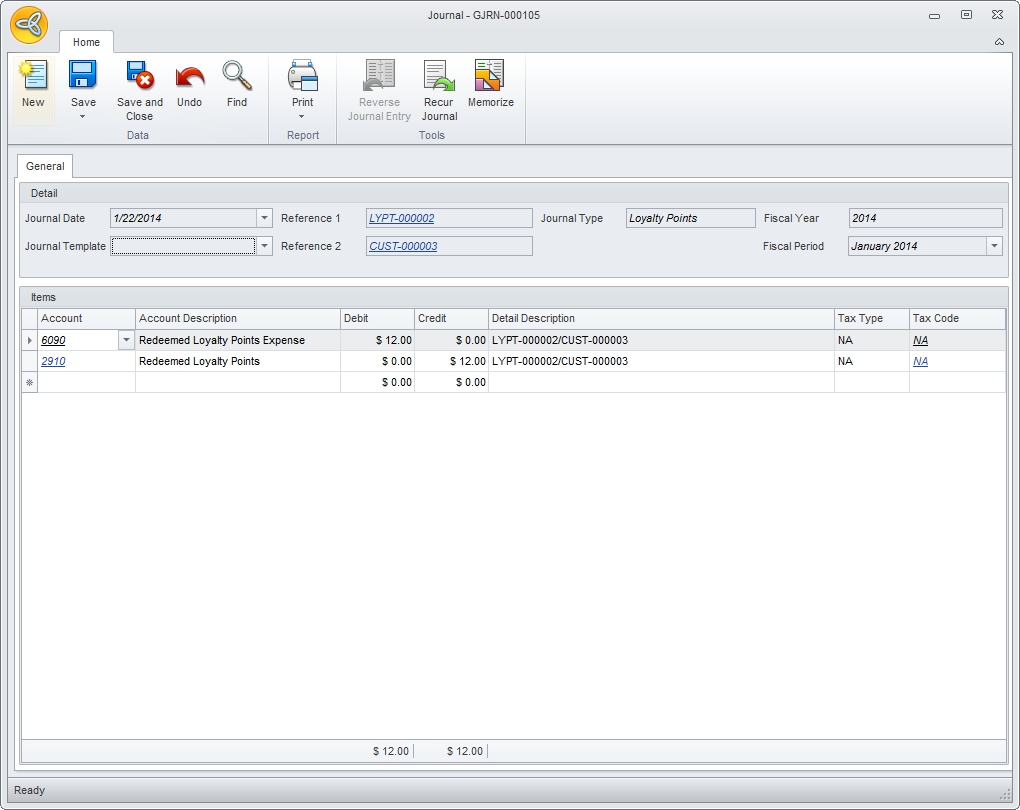The width and height of the screenshot is (1020, 810).
Task: Click the $ 12.00 debit cell for 6090
Action: (377, 340)
